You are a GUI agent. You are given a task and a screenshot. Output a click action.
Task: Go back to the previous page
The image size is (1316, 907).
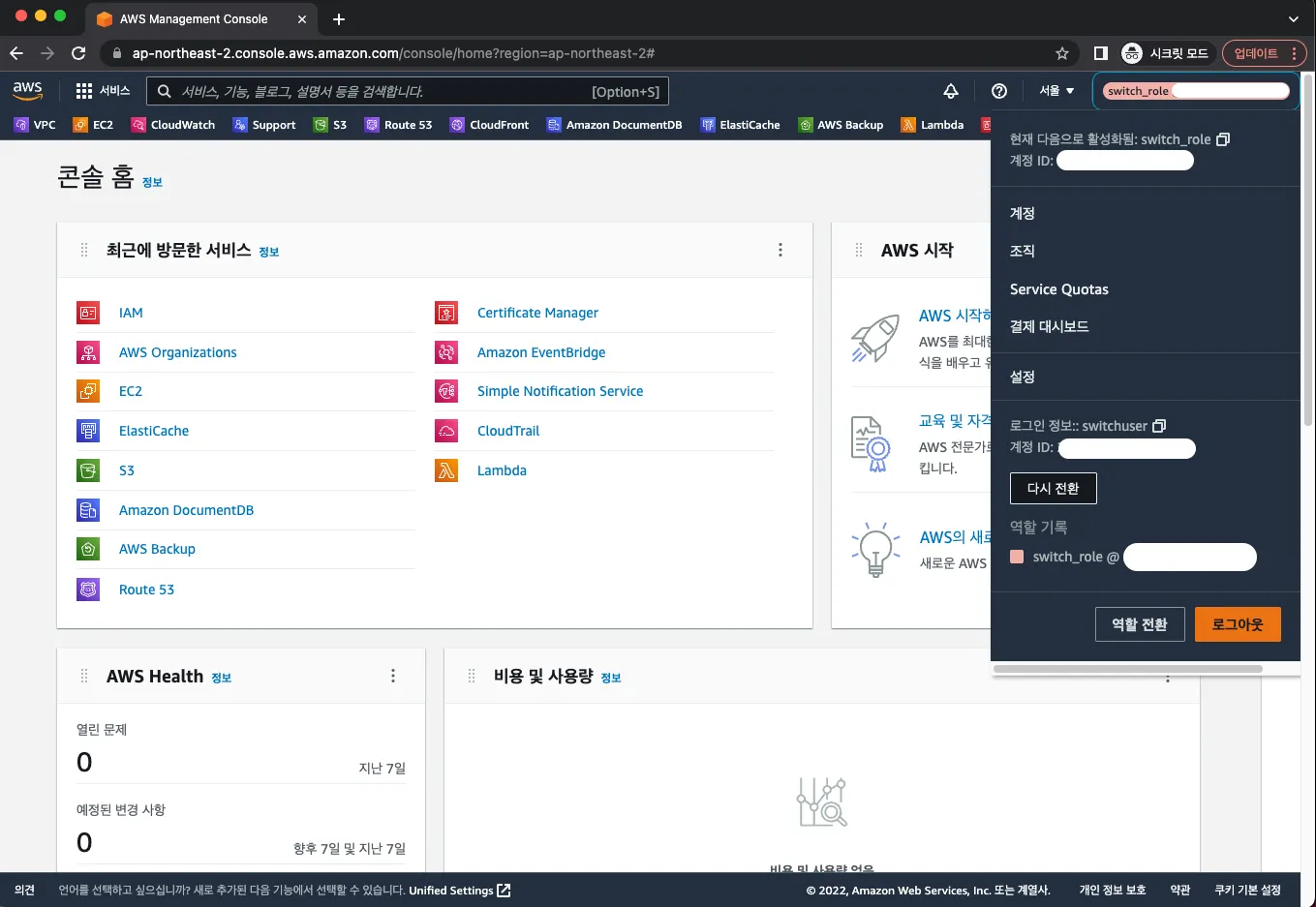point(16,53)
